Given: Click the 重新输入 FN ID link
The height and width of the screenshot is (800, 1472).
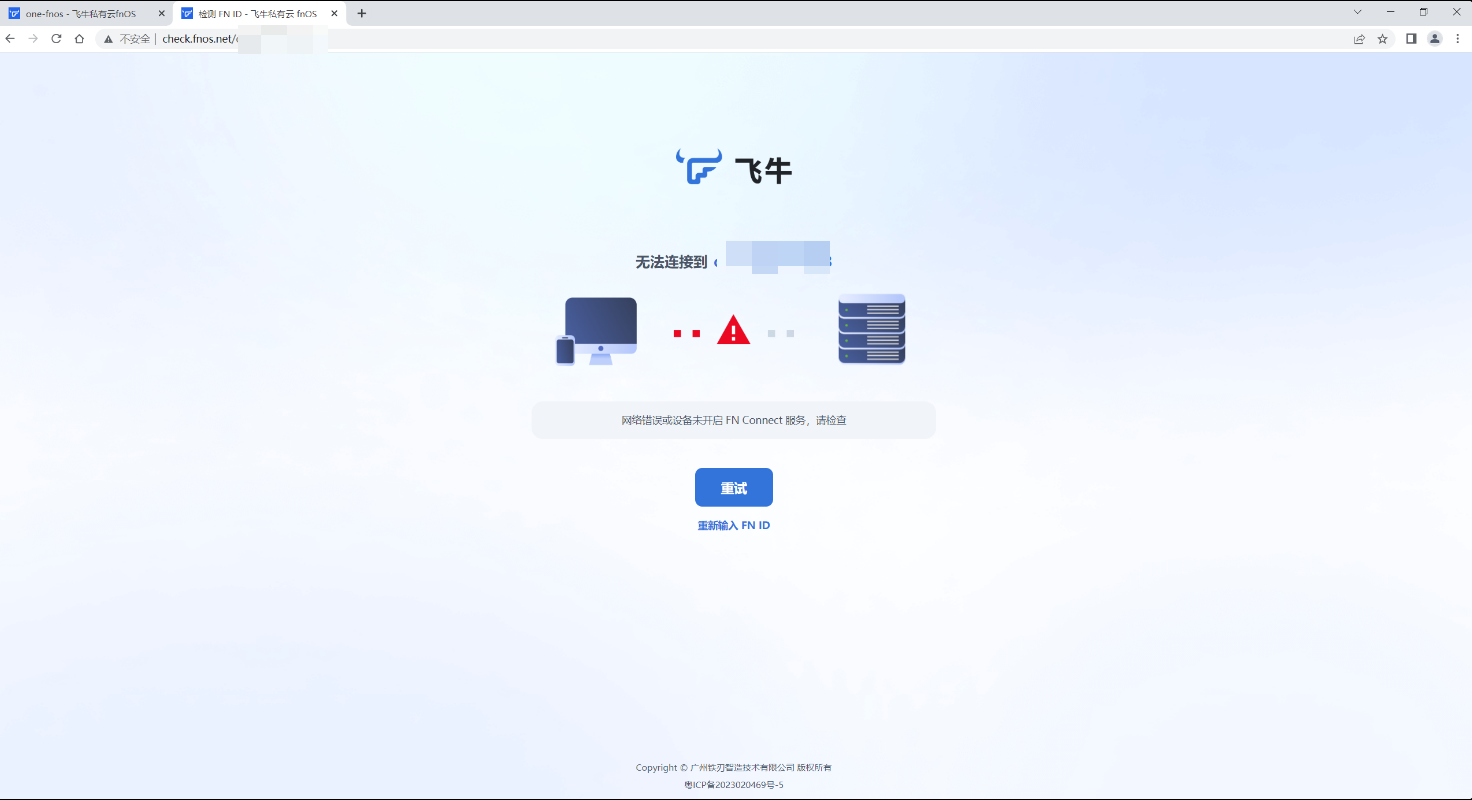Looking at the screenshot, I should pos(733,526).
